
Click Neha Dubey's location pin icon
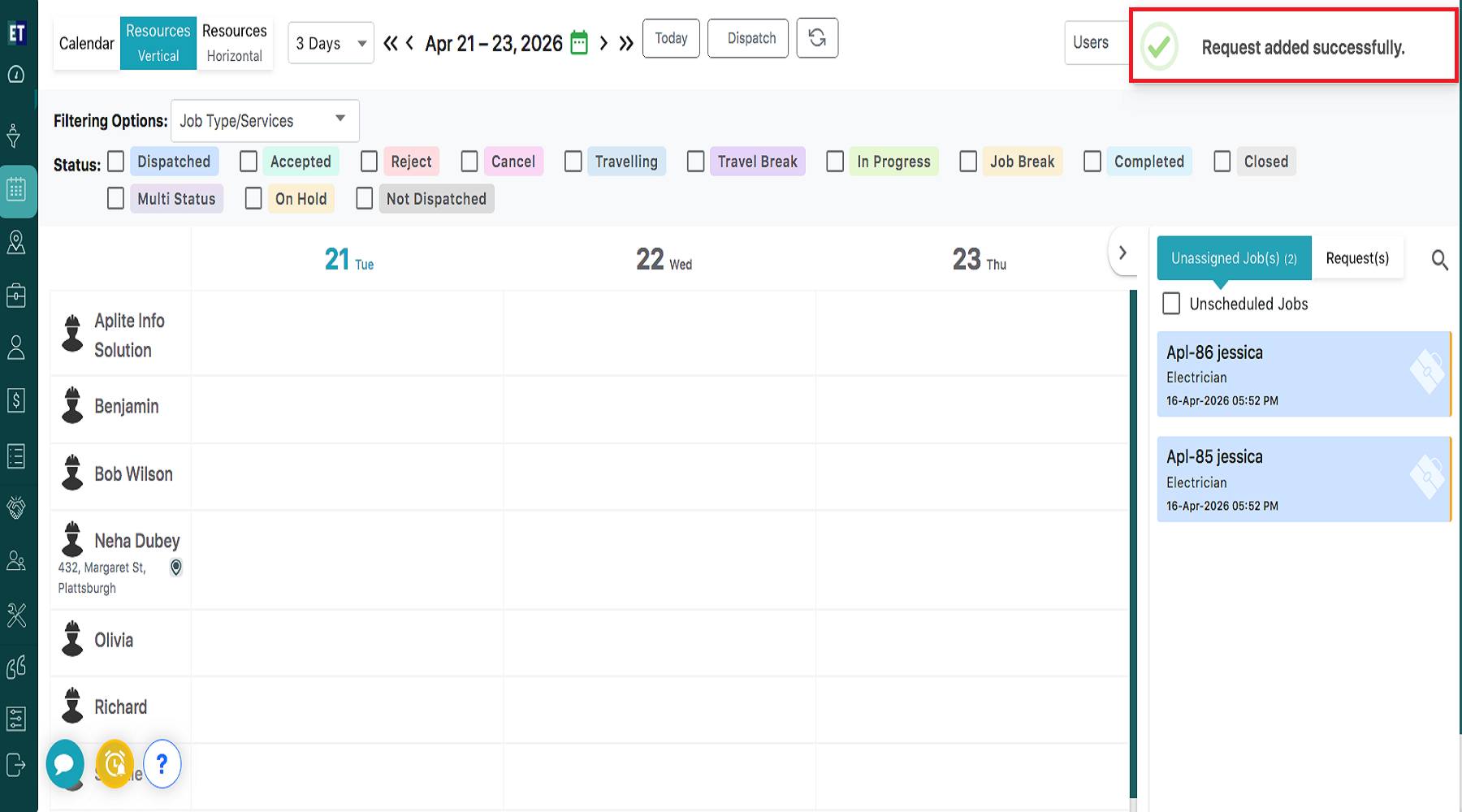click(175, 568)
